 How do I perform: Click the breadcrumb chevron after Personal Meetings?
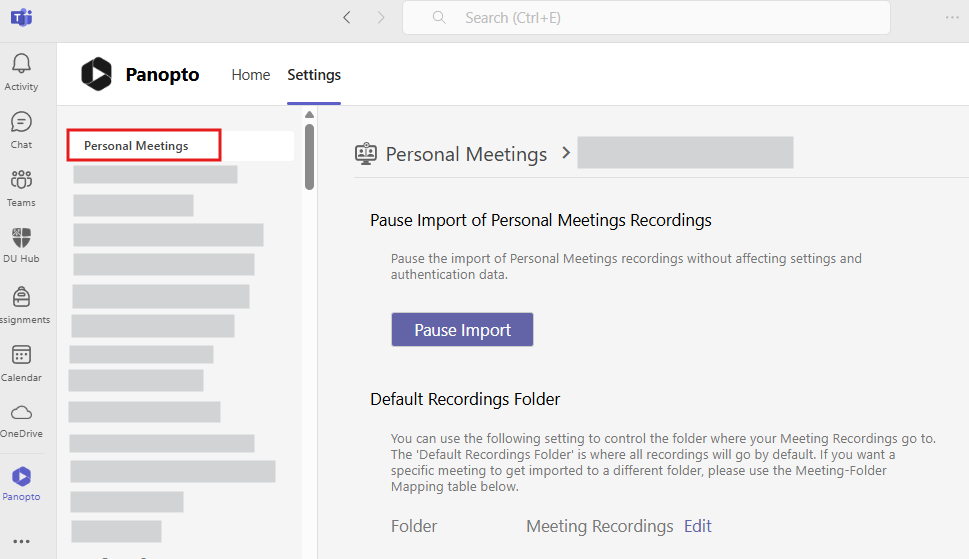pyautogui.click(x=565, y=153)
